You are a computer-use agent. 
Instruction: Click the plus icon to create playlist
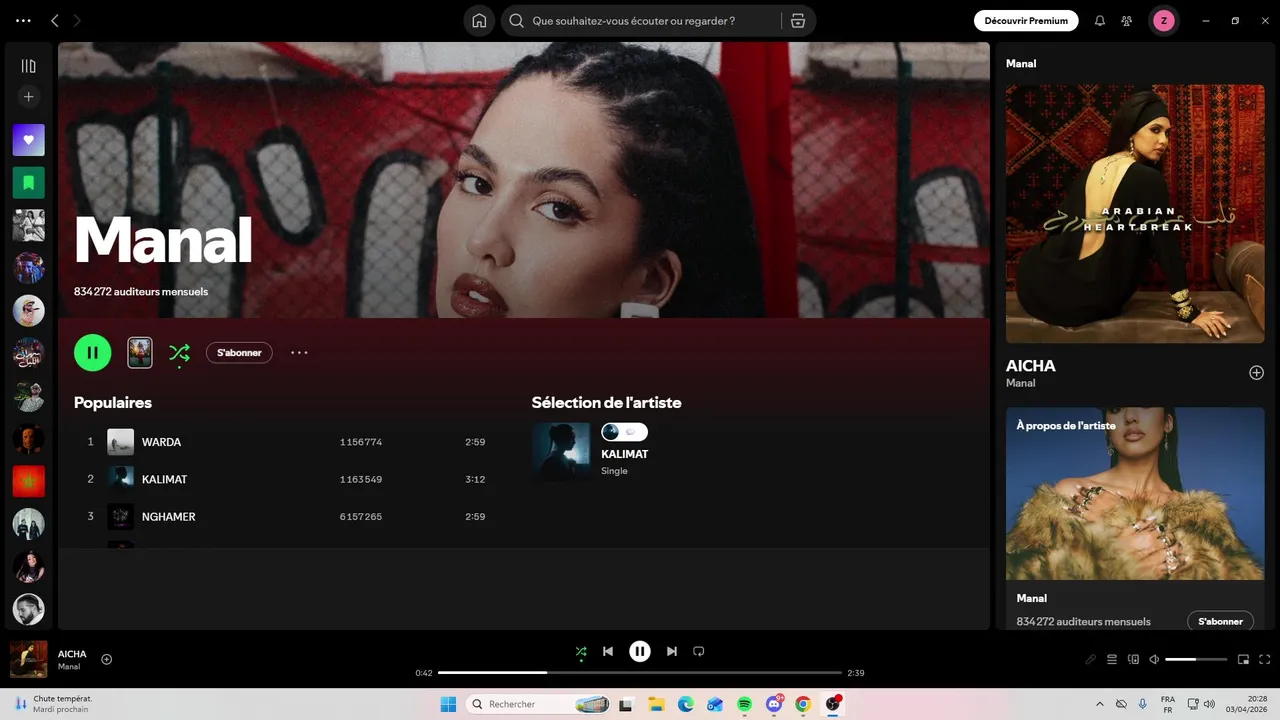click(28, 97)
